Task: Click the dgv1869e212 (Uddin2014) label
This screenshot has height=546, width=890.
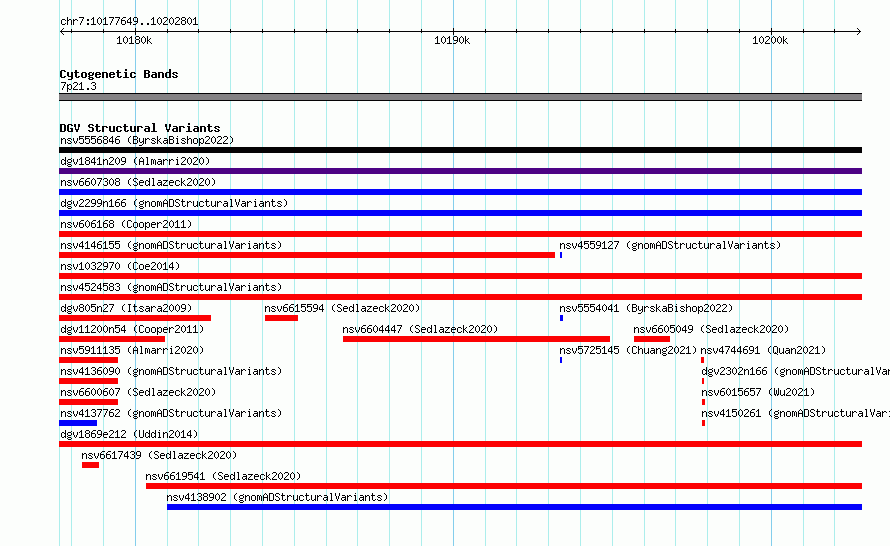Action: click(x=129, y=434)
